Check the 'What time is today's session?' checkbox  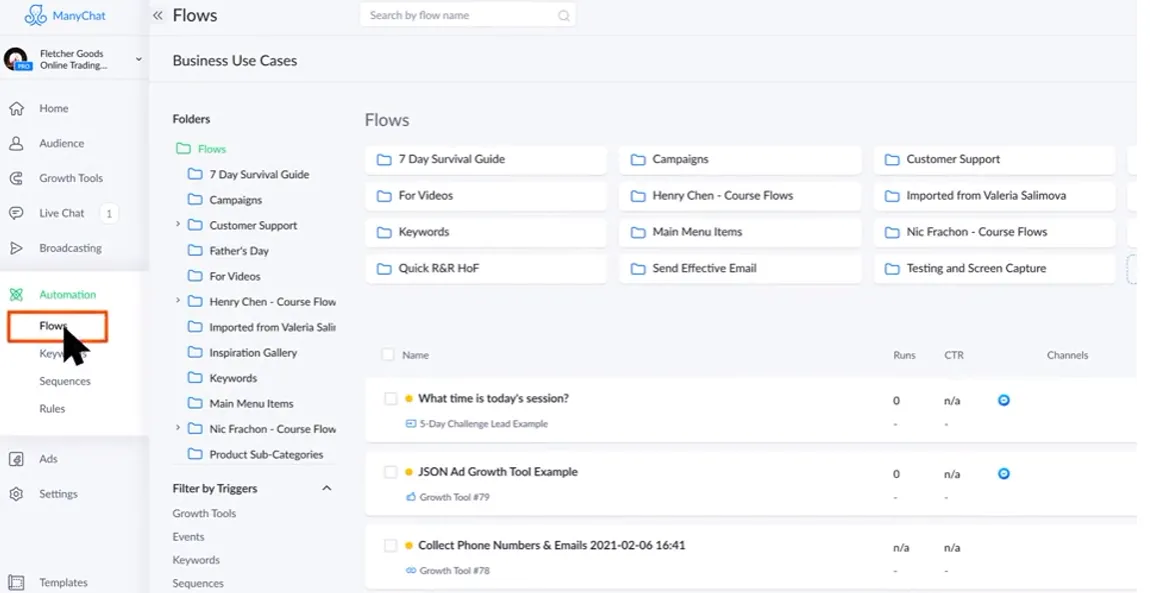[390, 399]
